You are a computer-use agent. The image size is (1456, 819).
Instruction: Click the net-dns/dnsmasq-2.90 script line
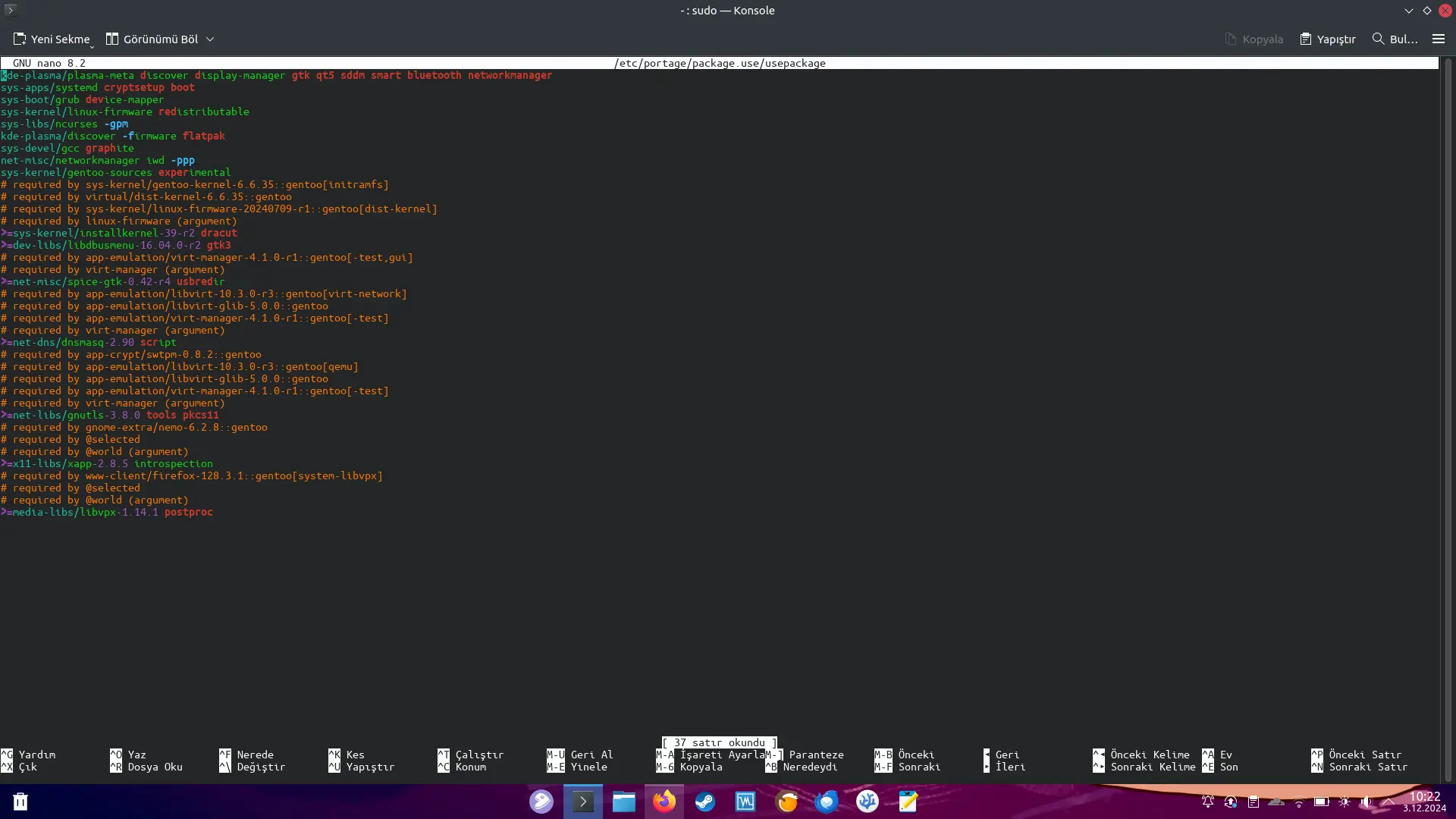tap(89, 342)
